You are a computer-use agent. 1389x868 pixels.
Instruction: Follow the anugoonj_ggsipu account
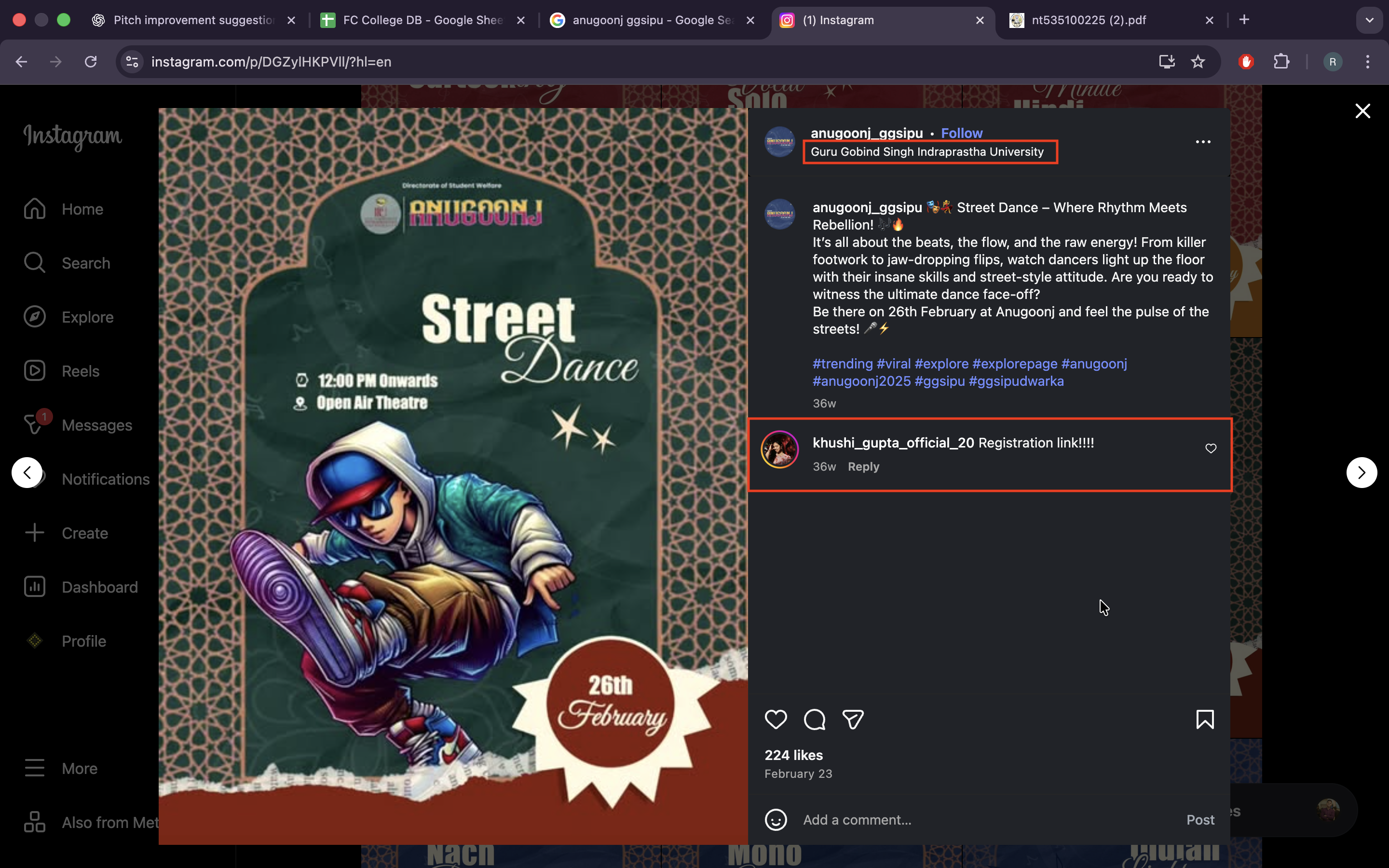pos(961,133)
